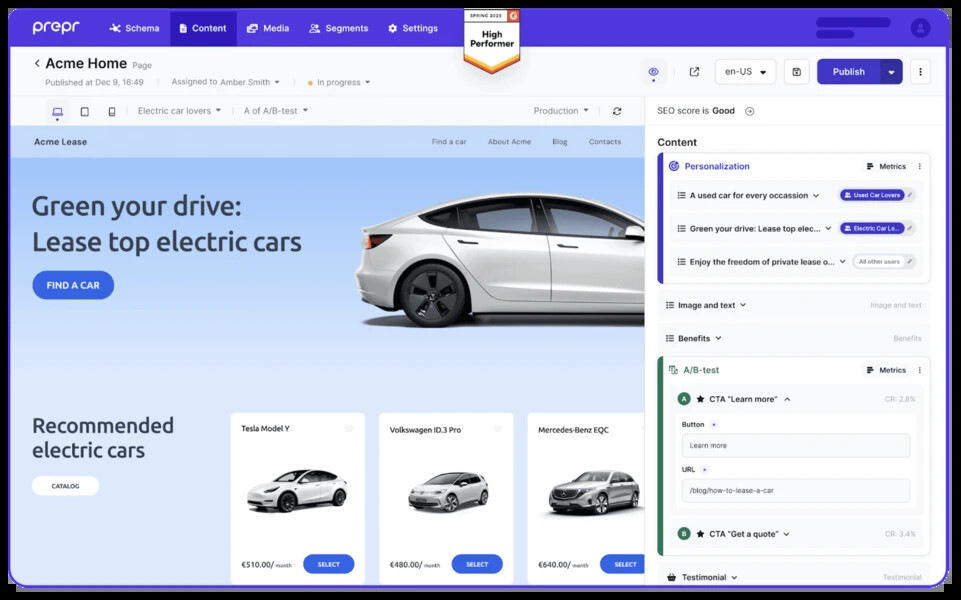This screenshot has width=961, height=600.
Task: Expand the Image and text section
Action: tap(743, 305)
